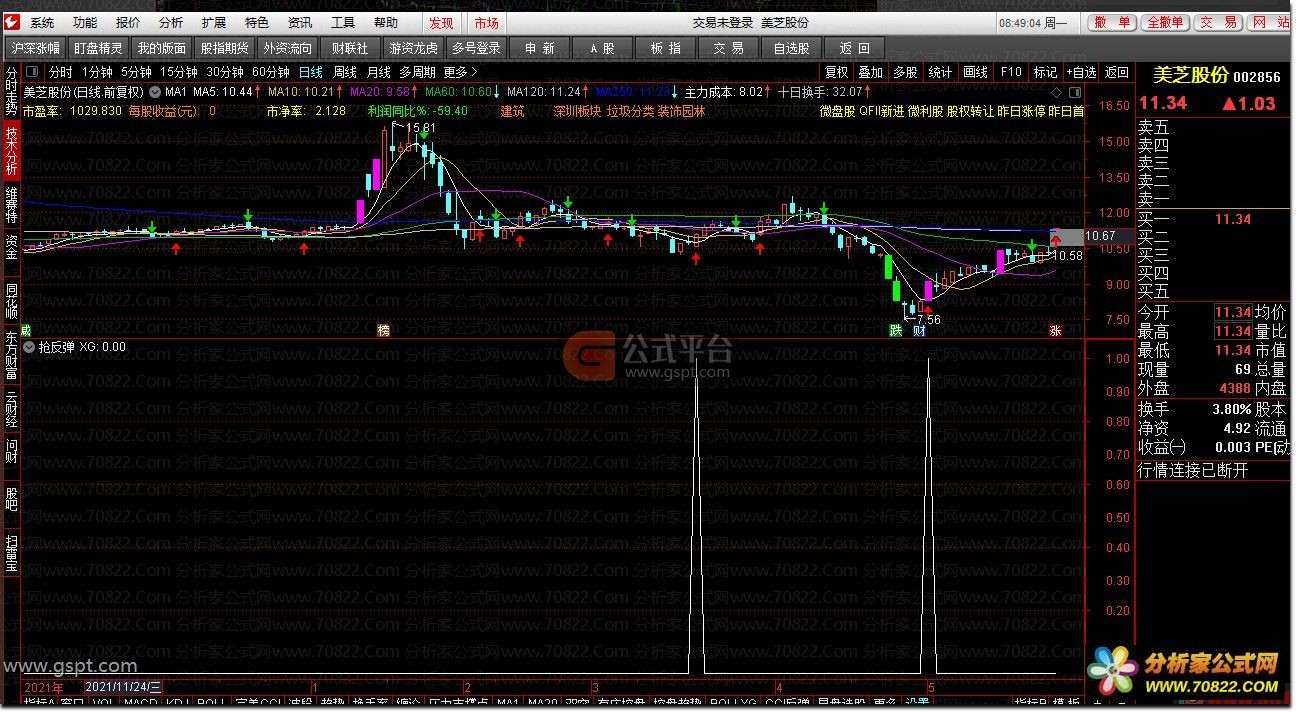Click the 跌 marker at the chart bottom

[x=896, y=331]
